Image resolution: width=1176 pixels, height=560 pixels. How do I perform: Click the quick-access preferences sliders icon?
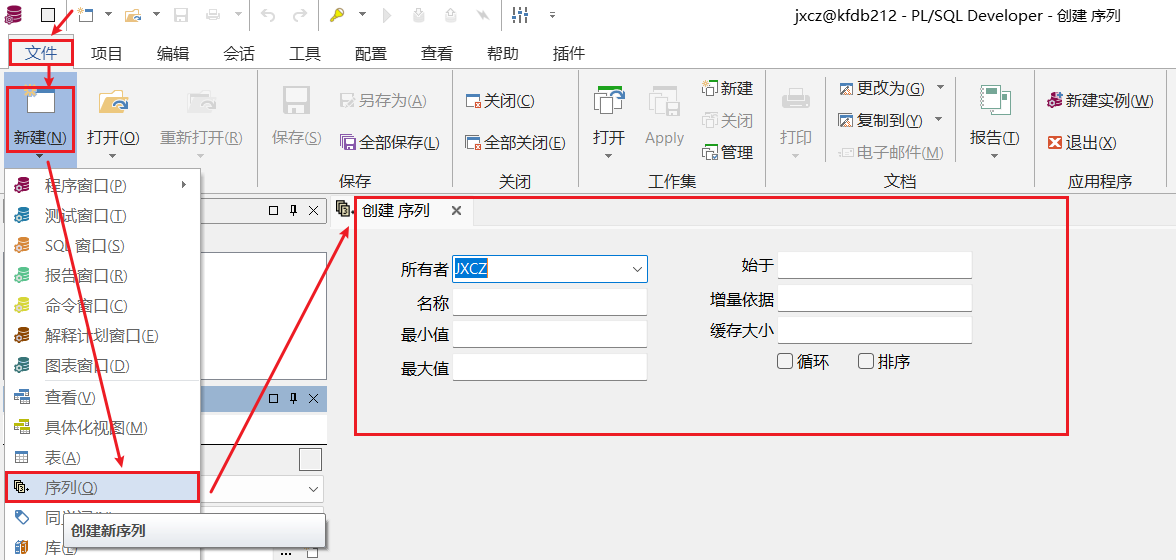pyautogui.click(x=520, y=14)
